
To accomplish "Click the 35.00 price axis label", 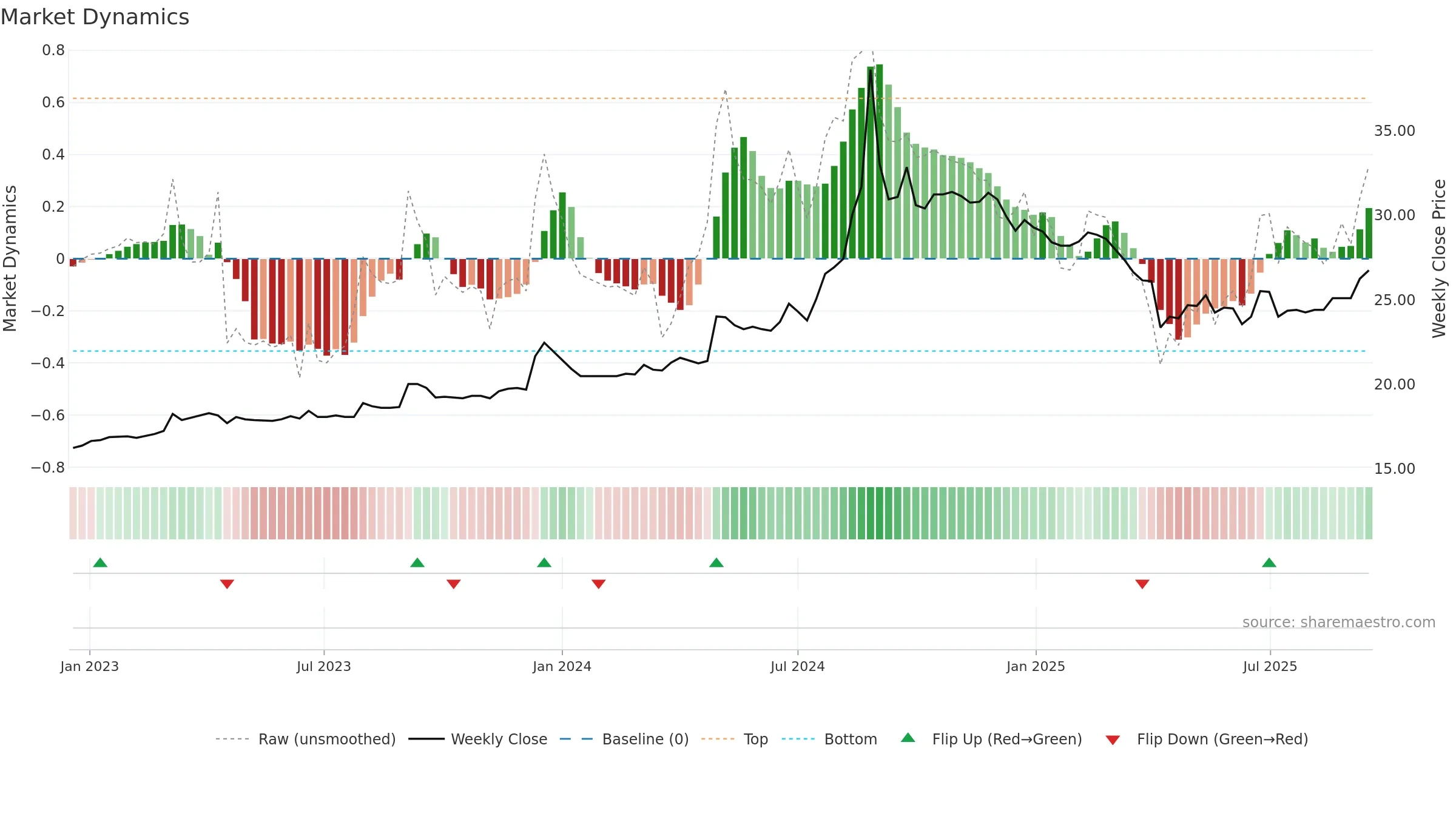I will [1395, 131].
